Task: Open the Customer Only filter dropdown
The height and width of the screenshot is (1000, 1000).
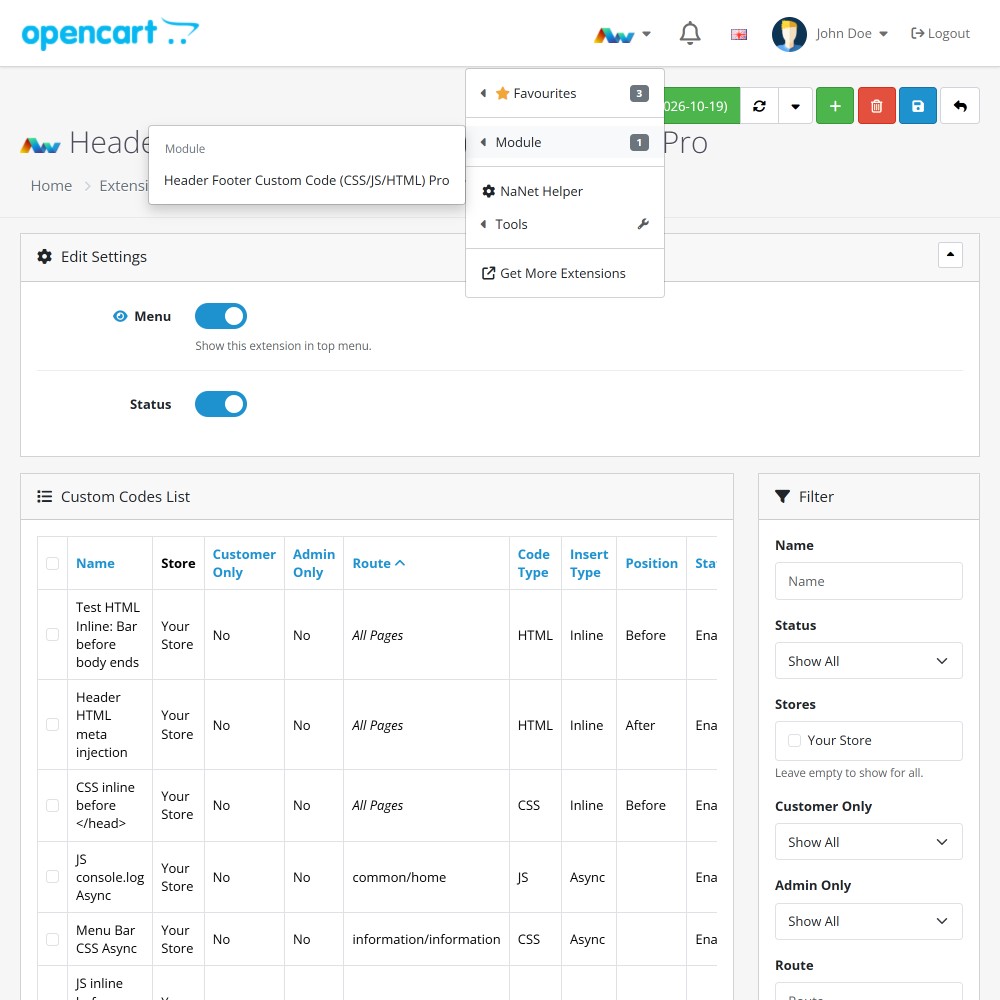Action: coord(868,842)
